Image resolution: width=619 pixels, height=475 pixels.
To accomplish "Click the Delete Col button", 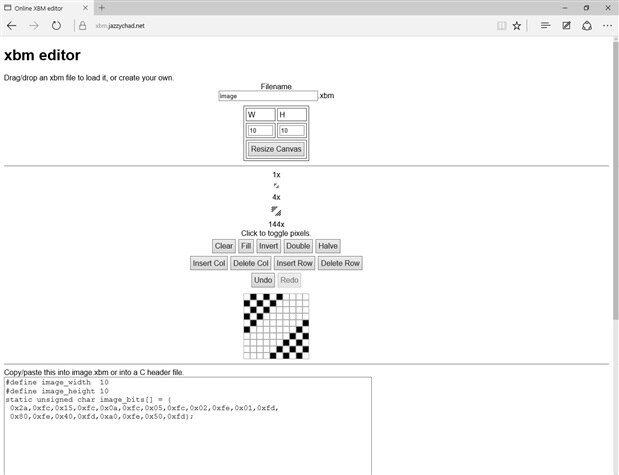I will coord(251,263).
